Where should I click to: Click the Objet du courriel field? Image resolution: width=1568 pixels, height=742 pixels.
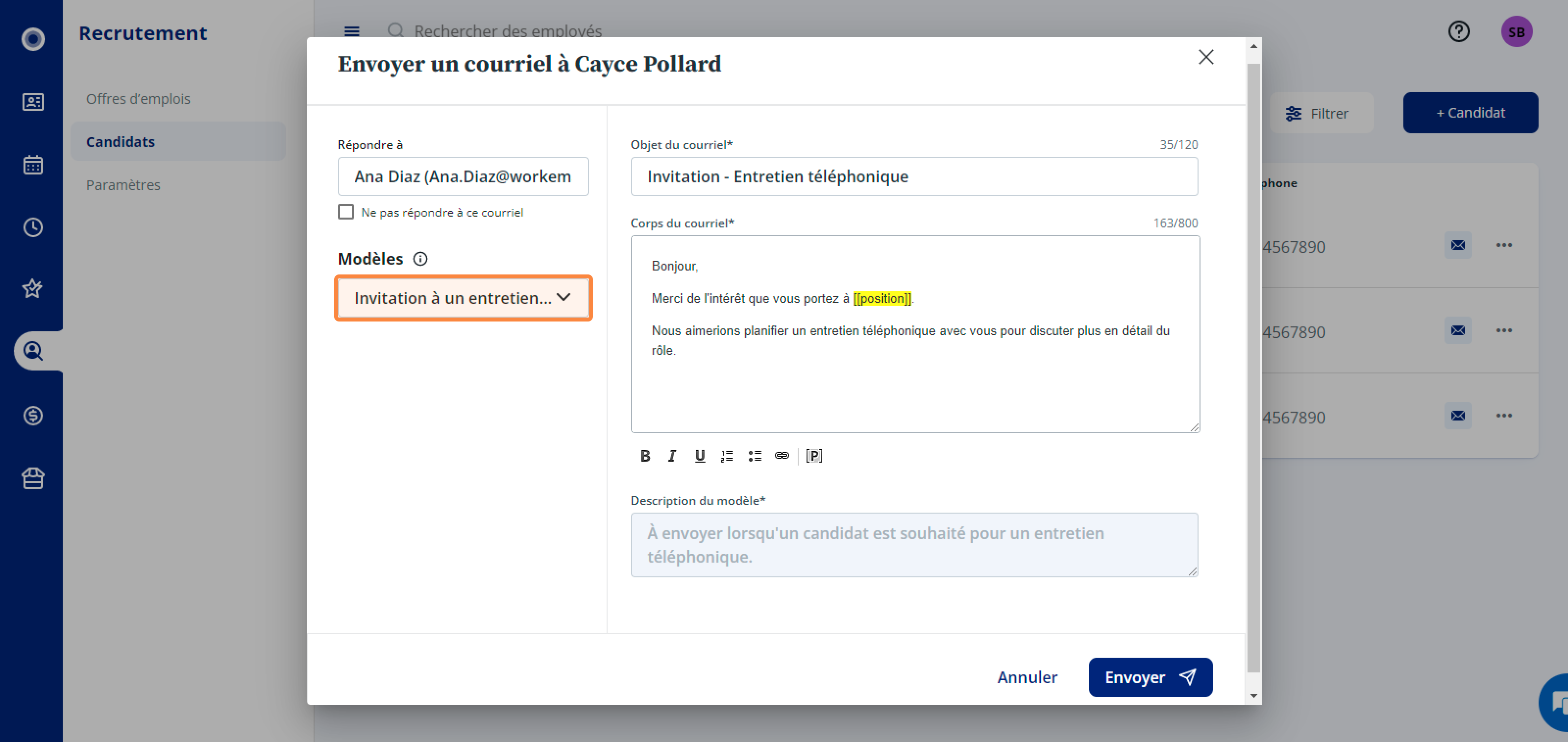point(914,176)
